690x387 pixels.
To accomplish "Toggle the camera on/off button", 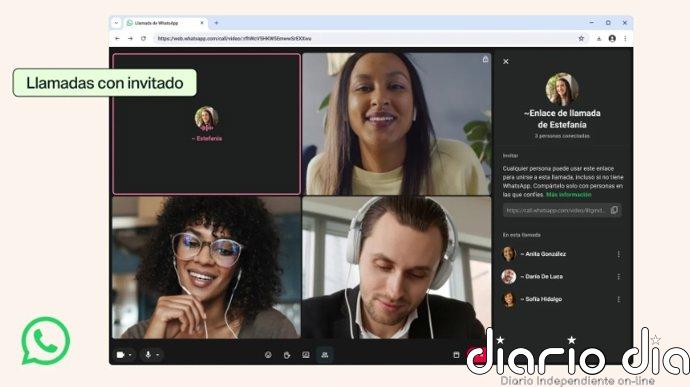I will pos(120,355).
